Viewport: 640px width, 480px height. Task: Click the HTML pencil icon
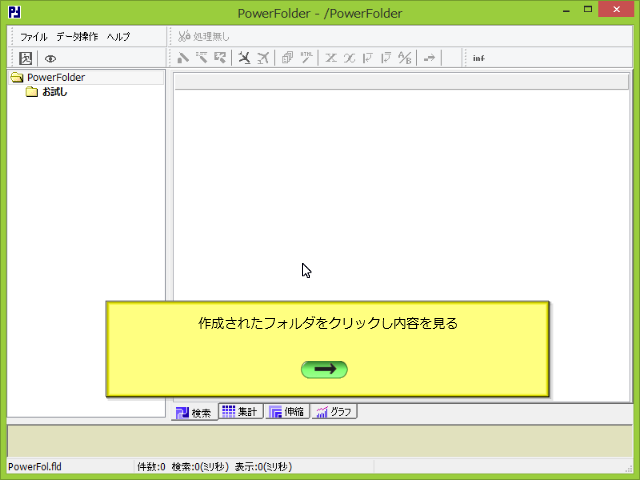(x=306, y=58)
